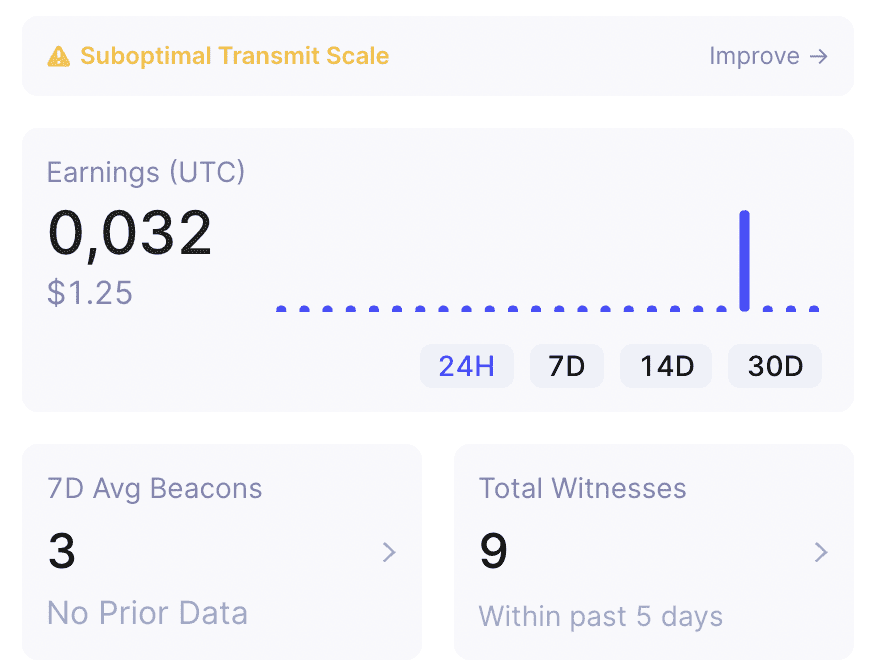Click the yellow warning triangle icon
880x668 pixels.
(59, 56)
